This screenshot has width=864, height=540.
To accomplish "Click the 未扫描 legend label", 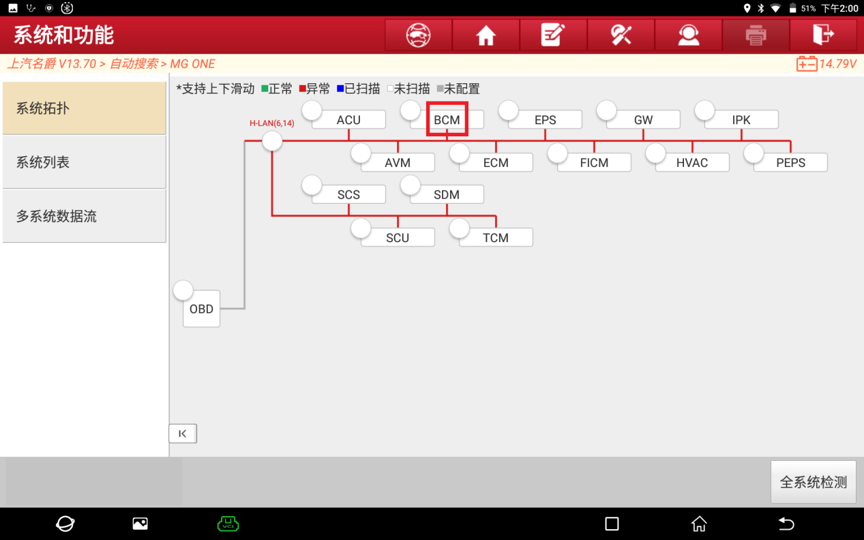I will 412,89.
